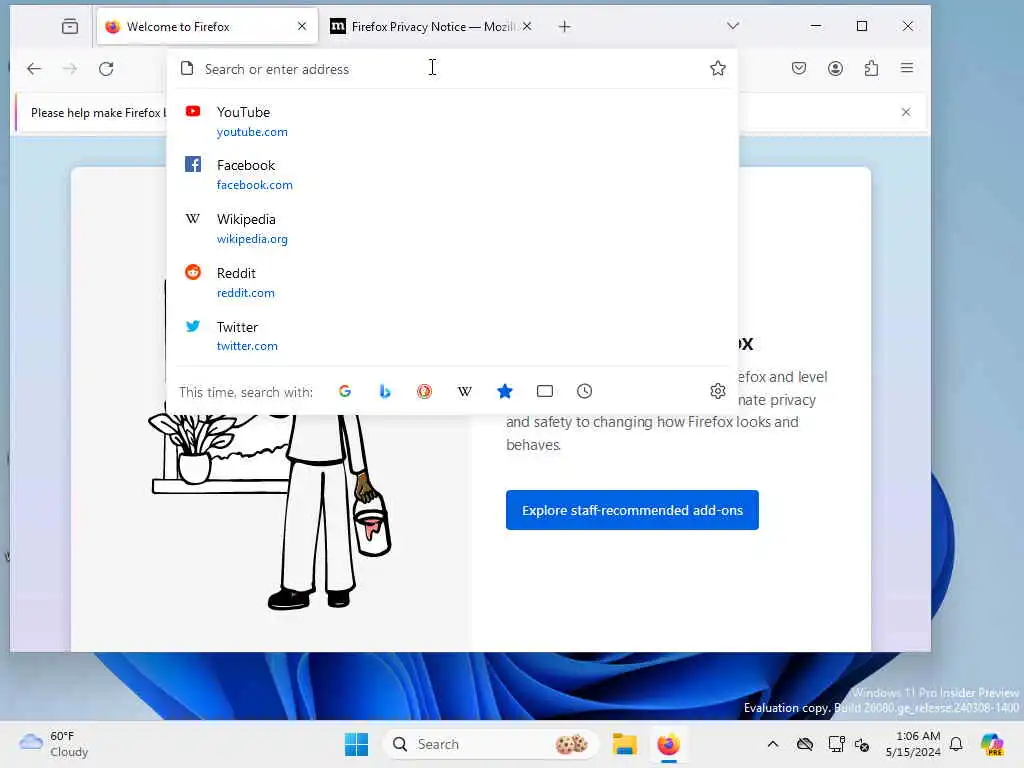Close the Firefox Privacy Notice tab
Viewport: 1024px width, 768px height.
click(x=527, y=26)
